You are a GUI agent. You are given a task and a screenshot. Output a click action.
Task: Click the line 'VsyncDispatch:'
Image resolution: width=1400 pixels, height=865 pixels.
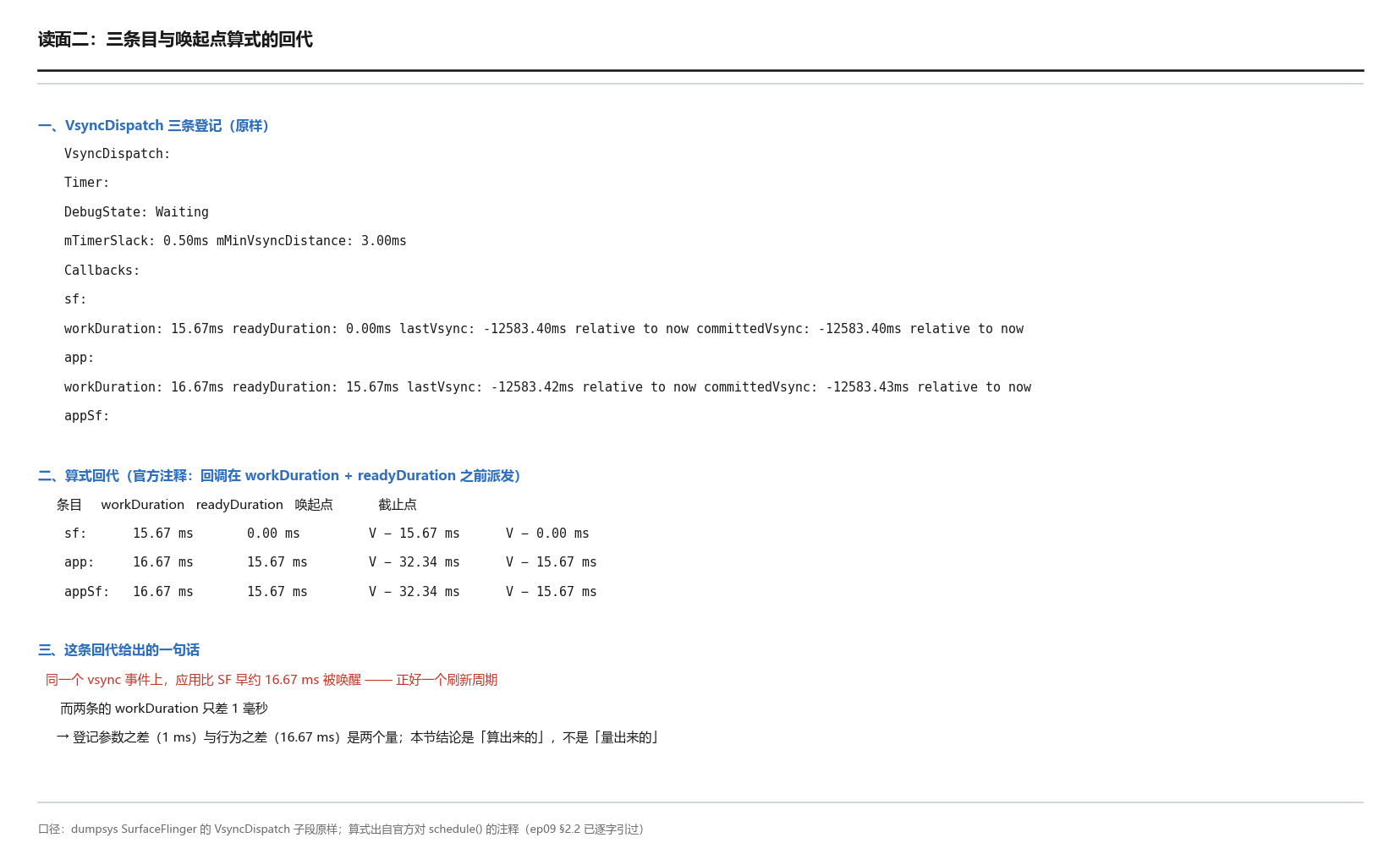tap(118, 154)
